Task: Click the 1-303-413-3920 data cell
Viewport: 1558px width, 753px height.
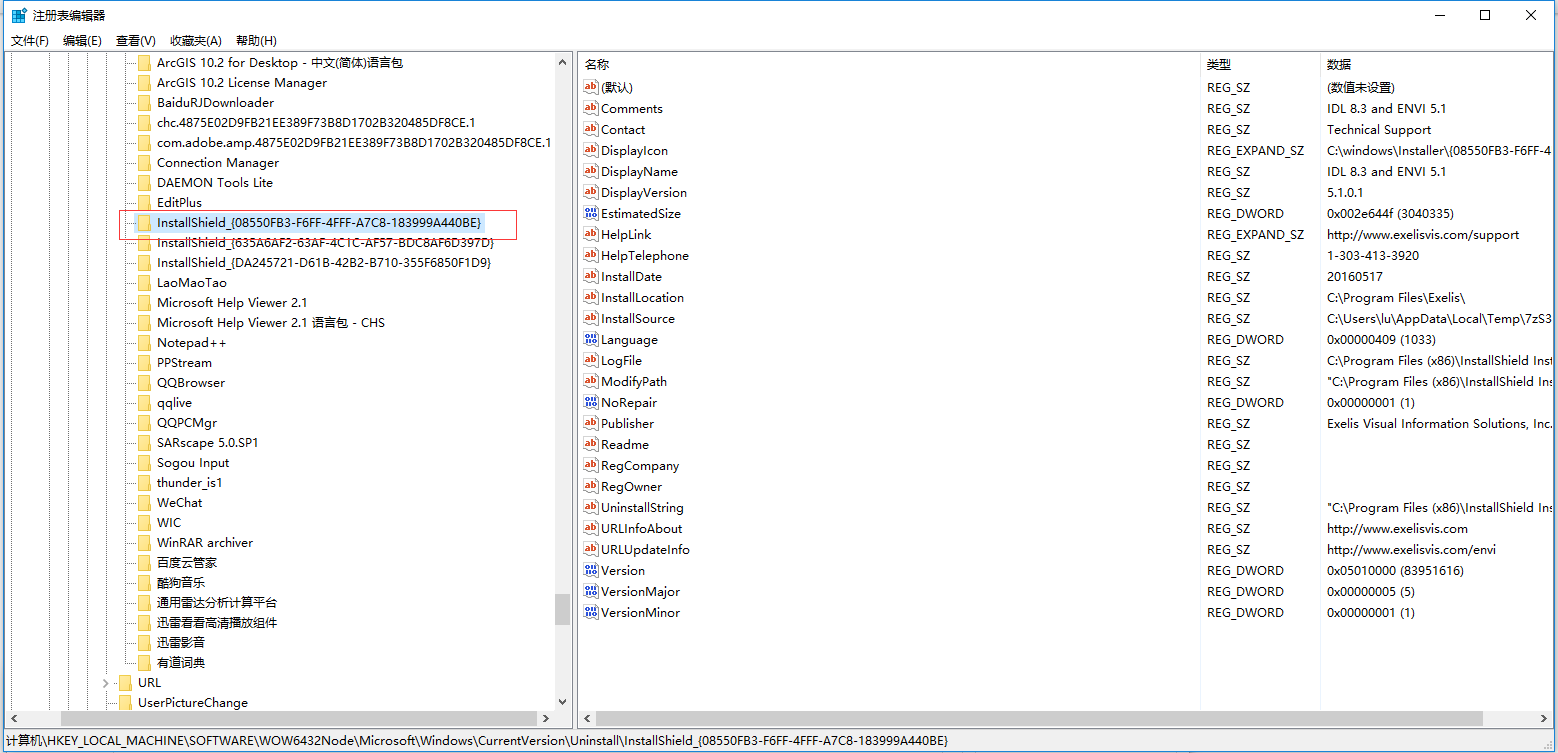Action: (1373, 256)
